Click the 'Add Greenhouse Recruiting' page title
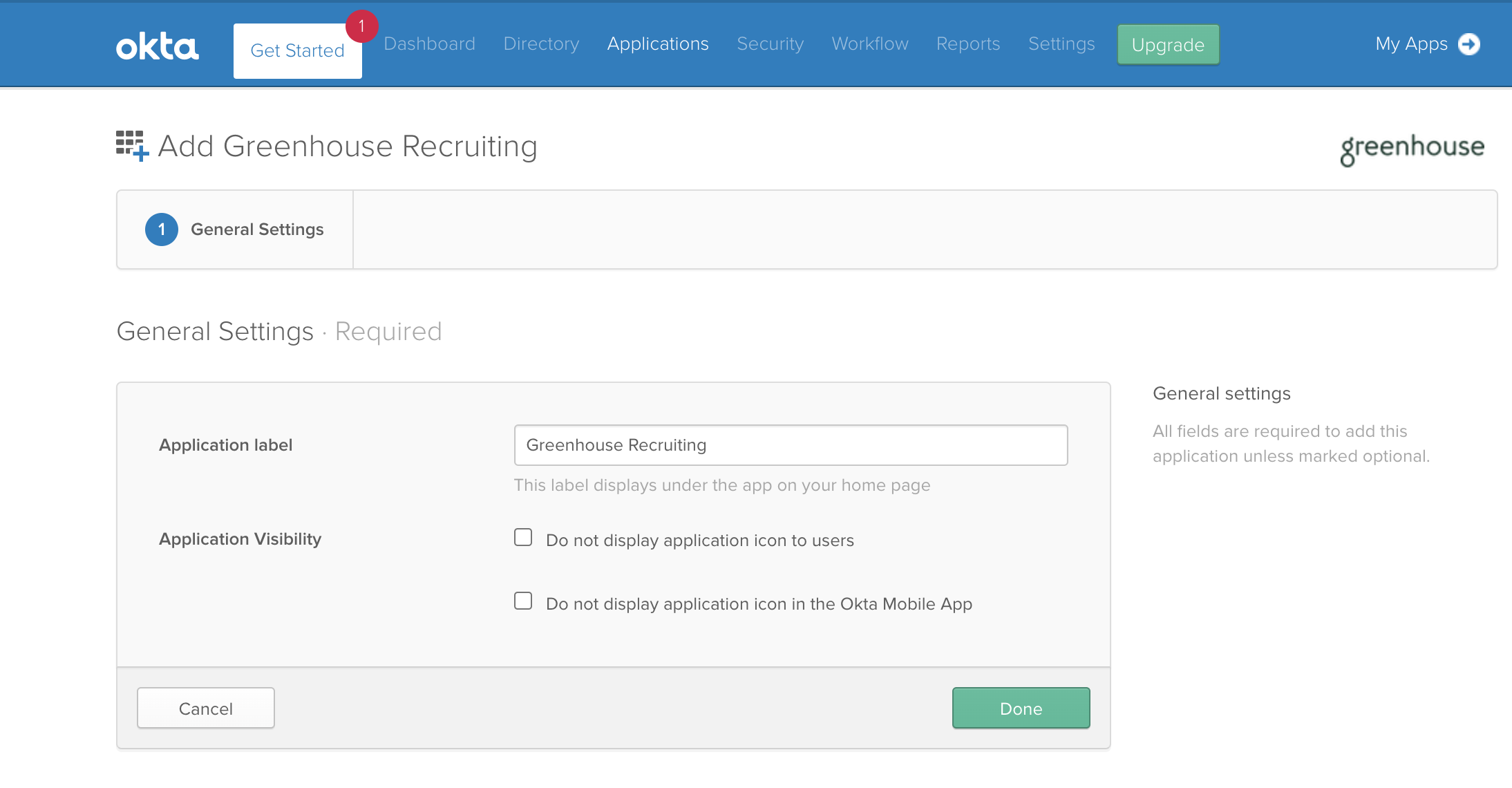The width and height of the screenshot is (1512, 788). coord(348,147)
